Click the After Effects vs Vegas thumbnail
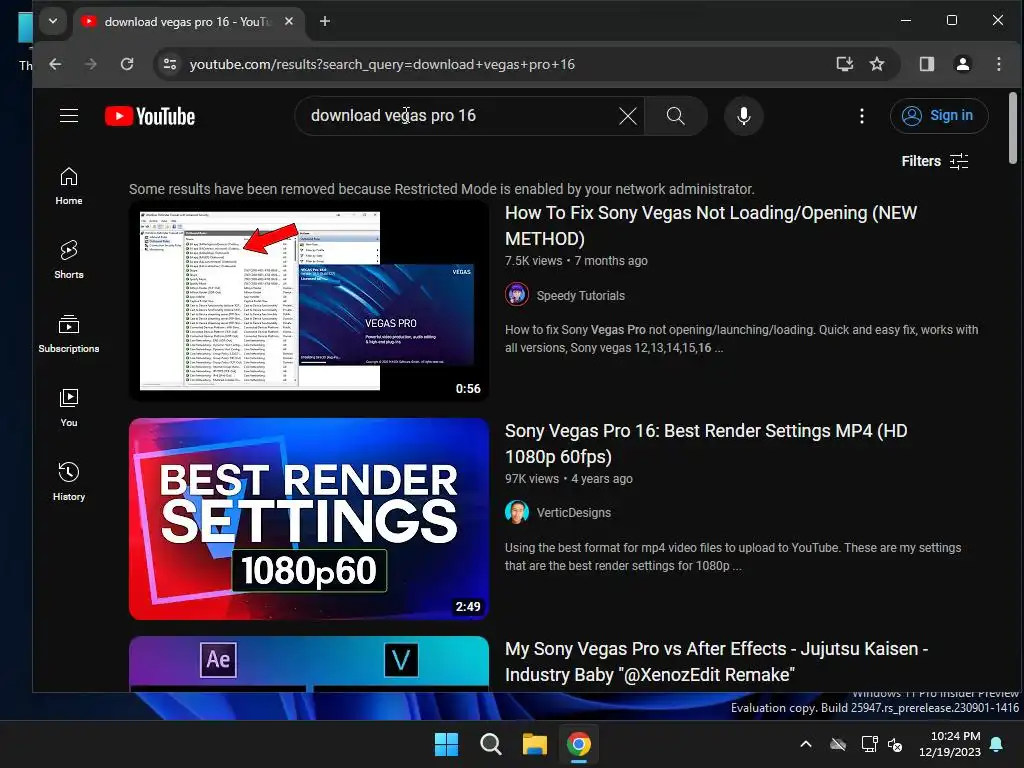The image size is (1024, 768). (x=309, y=664)
